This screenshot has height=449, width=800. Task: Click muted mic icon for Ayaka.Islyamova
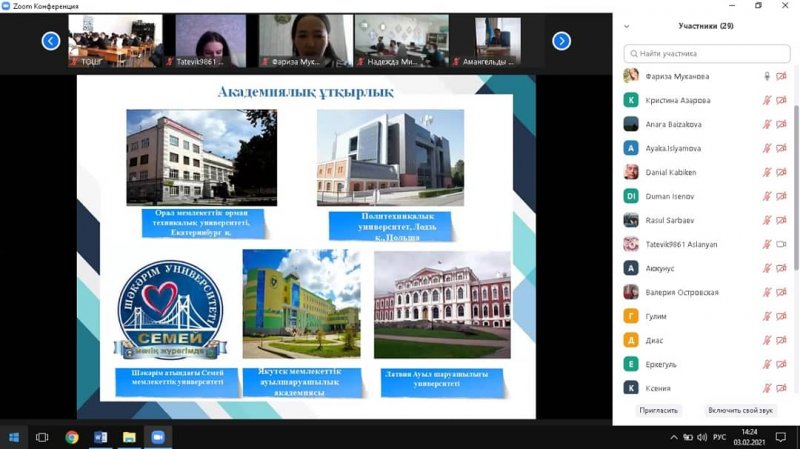(x=766, y=148)
